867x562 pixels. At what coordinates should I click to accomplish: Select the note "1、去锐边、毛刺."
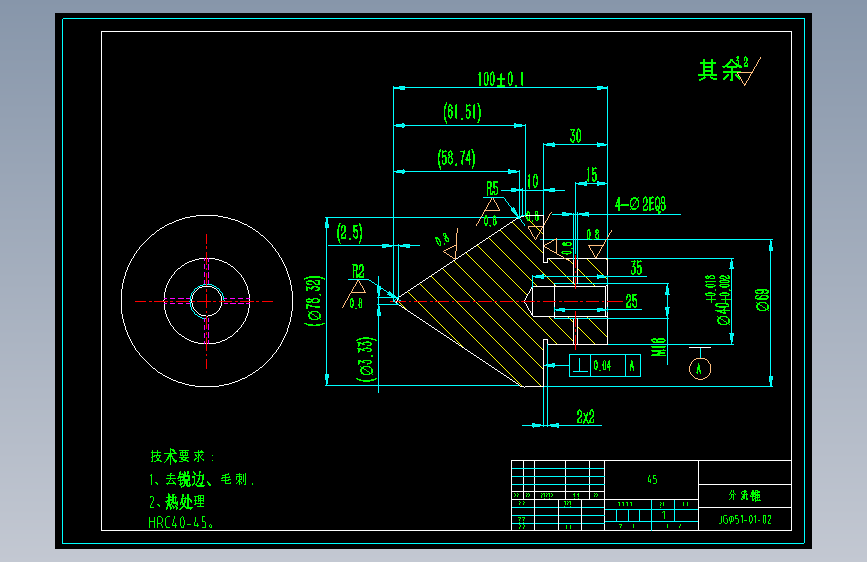coord(201,479)
